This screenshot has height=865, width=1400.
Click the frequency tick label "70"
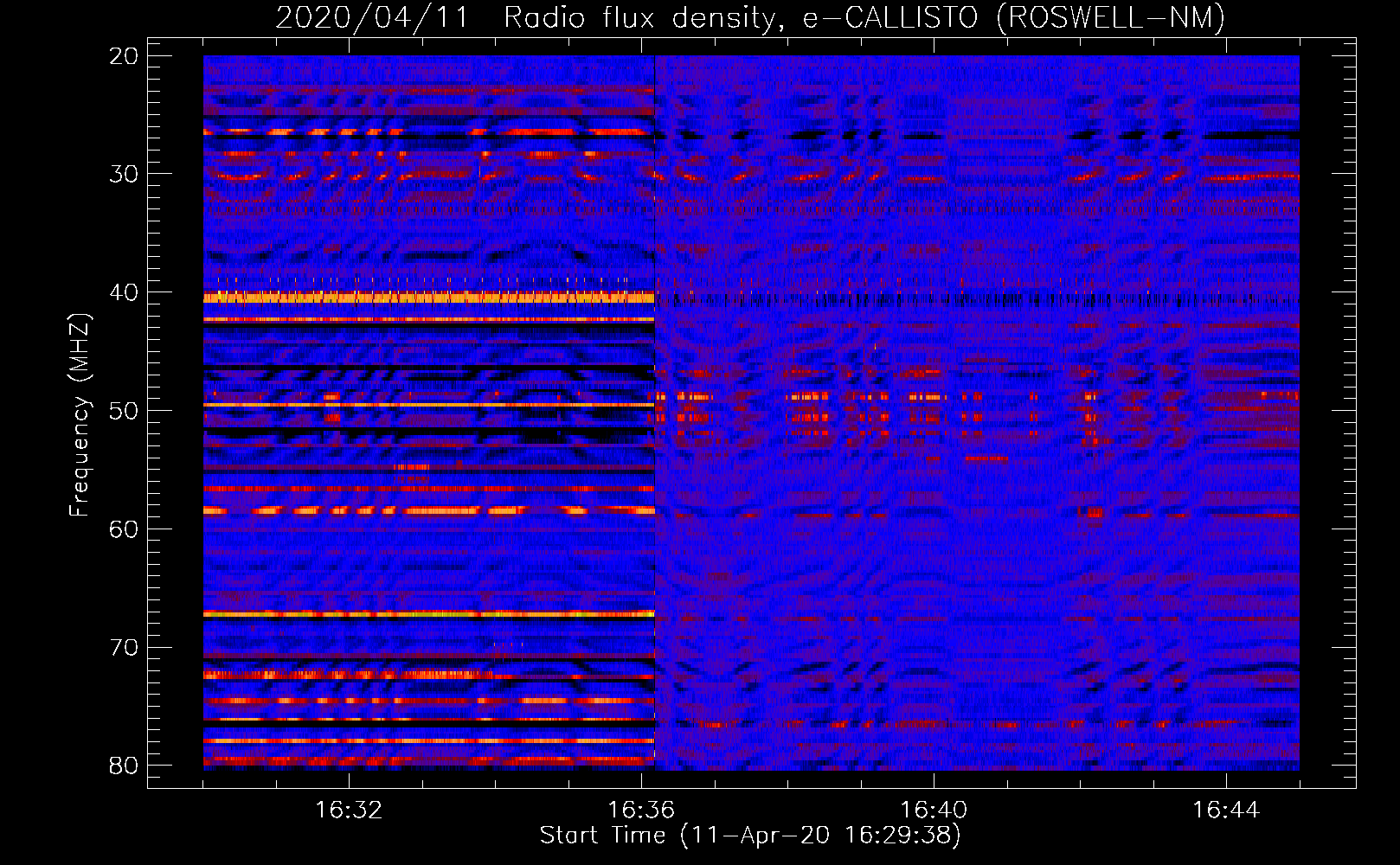123,648
